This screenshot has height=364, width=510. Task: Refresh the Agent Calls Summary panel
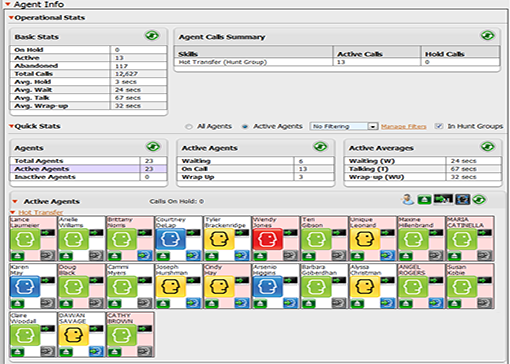[x=487, y=35]
